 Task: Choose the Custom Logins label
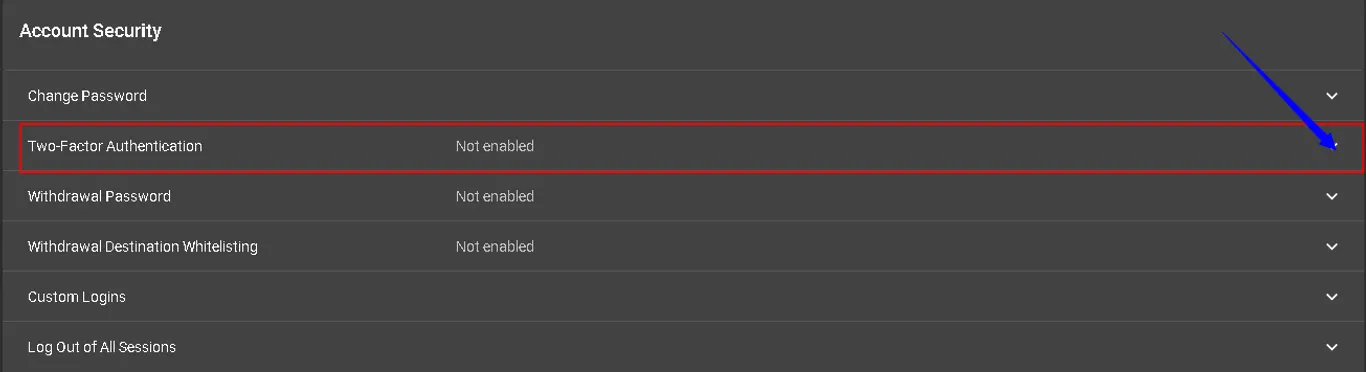(77, 297)
